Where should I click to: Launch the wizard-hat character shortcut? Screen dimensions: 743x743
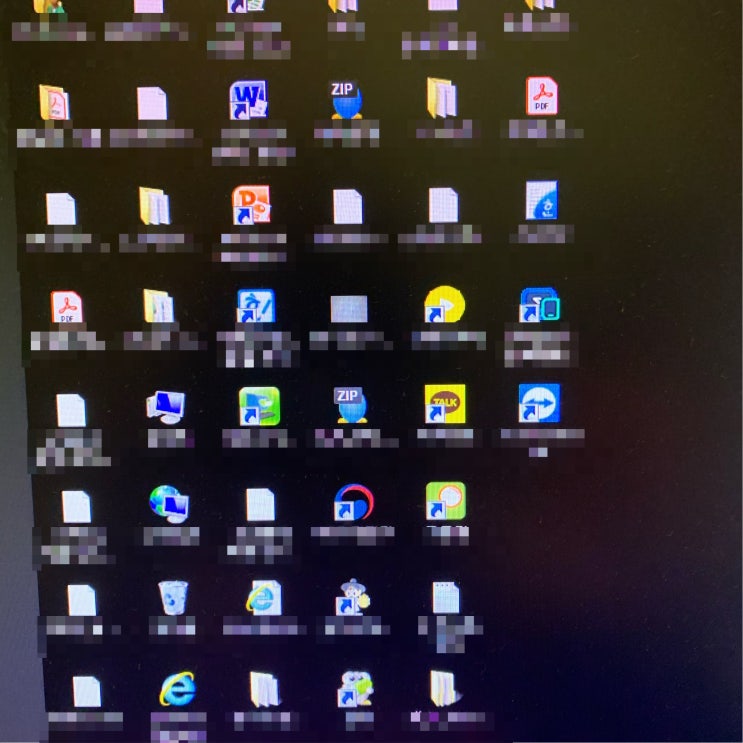click(353, 597)
